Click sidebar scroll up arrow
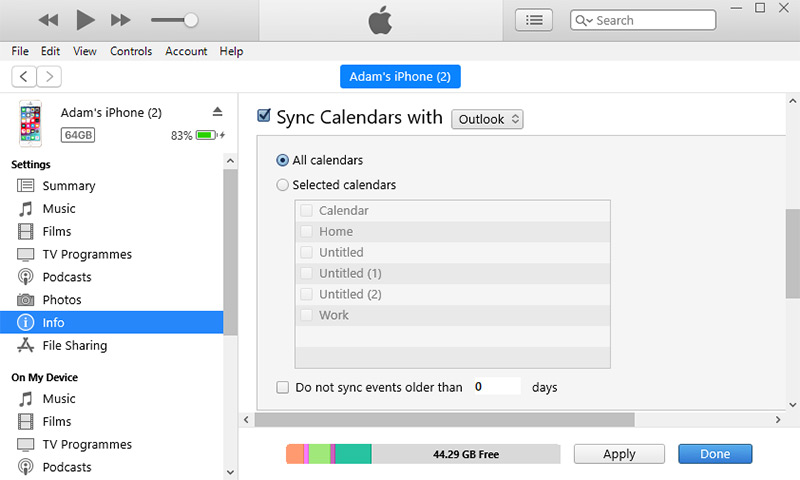This screenshot has height=480, width=800. [231, 161]
